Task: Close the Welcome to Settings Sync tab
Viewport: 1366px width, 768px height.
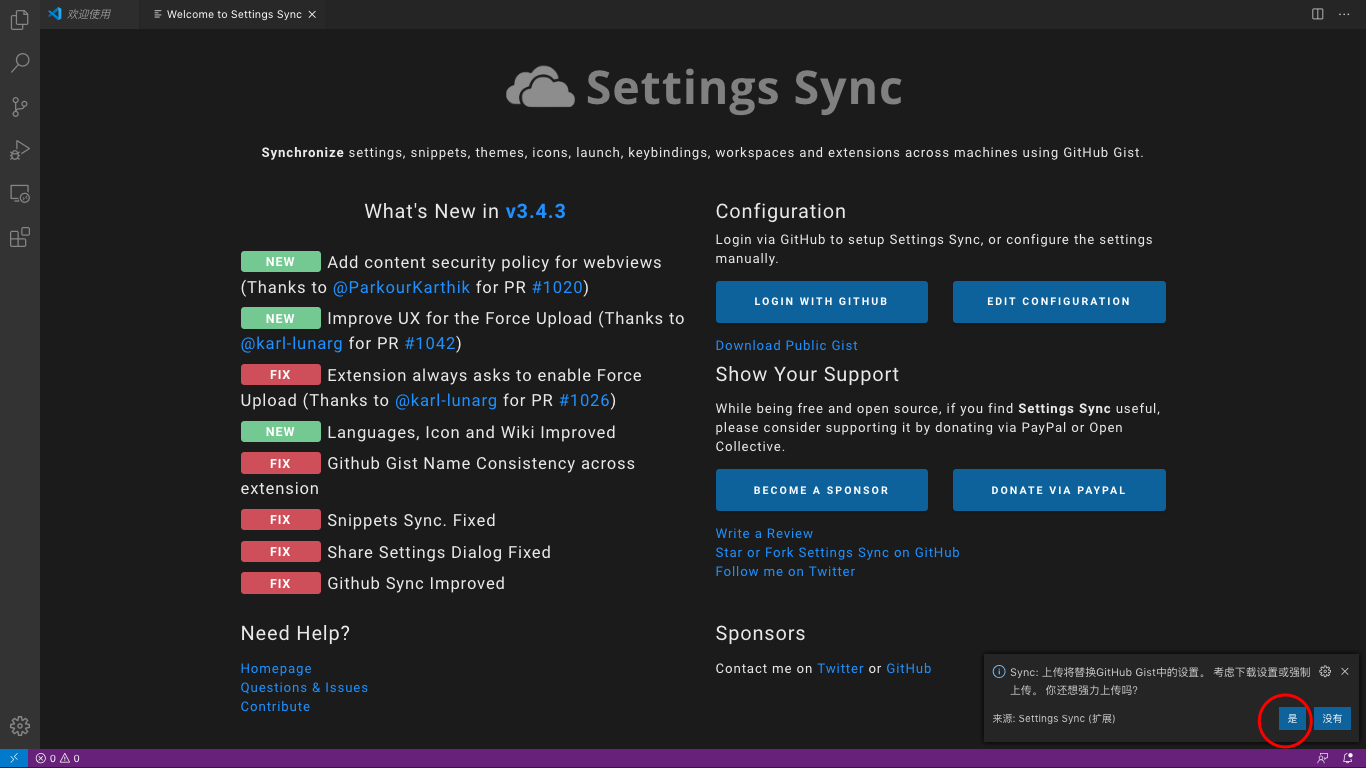Action: pyautogui.click(x=312, y=15)
